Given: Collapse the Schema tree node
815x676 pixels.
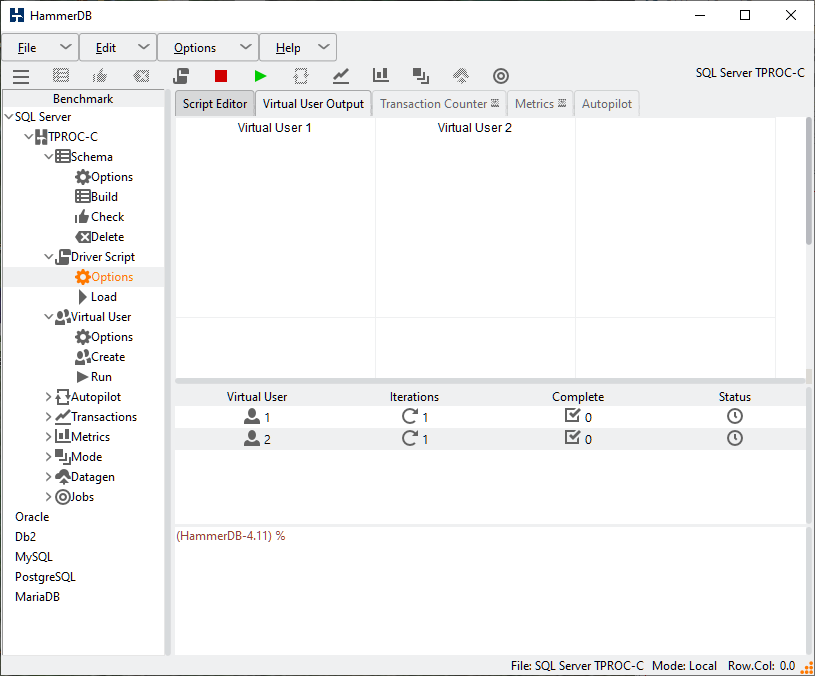Looking at the screenshot, I should [x=49, y=156].
